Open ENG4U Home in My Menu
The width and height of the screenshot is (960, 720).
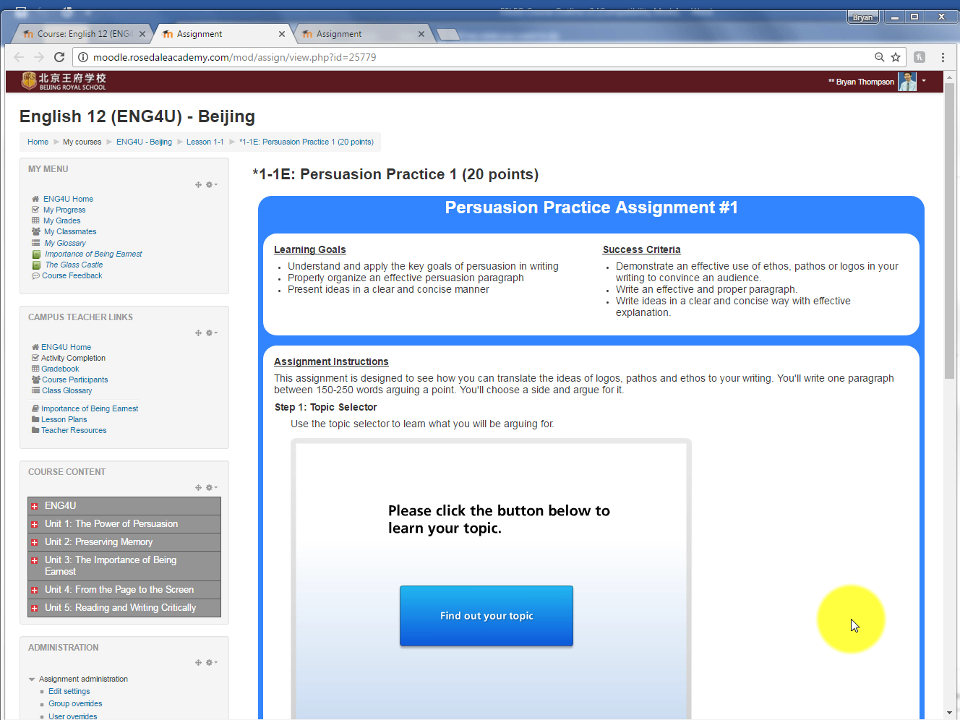click(68, 199)
